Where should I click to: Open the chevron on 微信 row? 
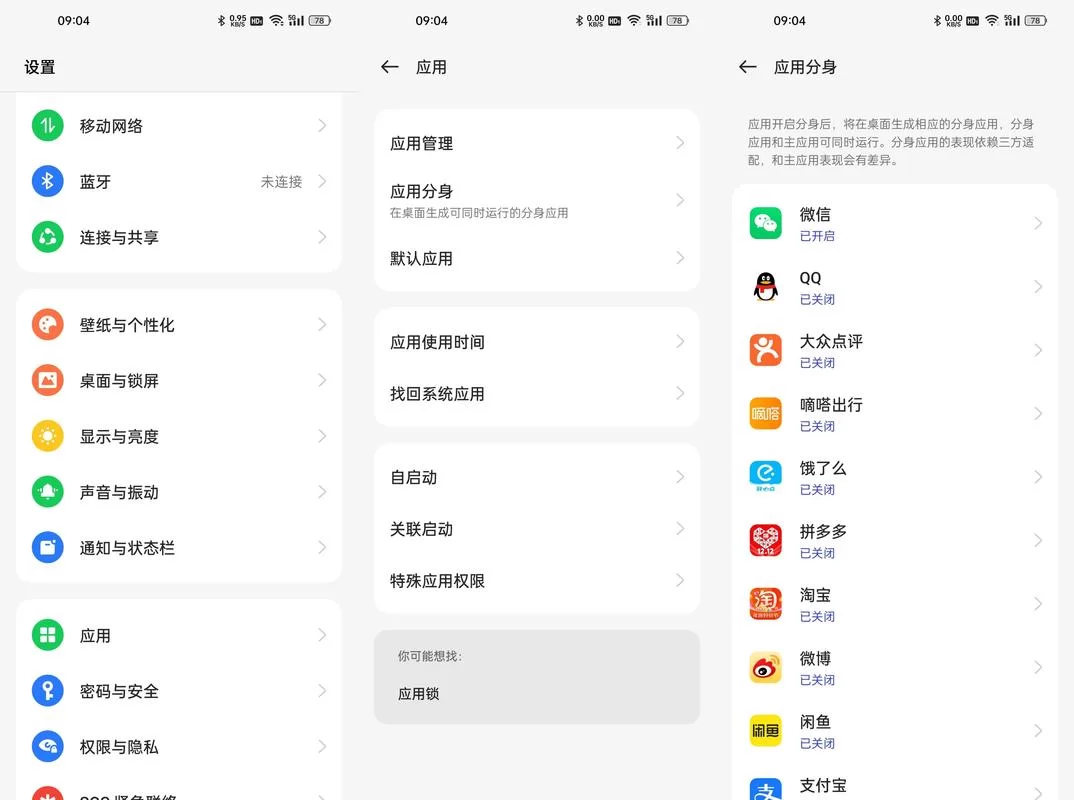(1038, 223)
